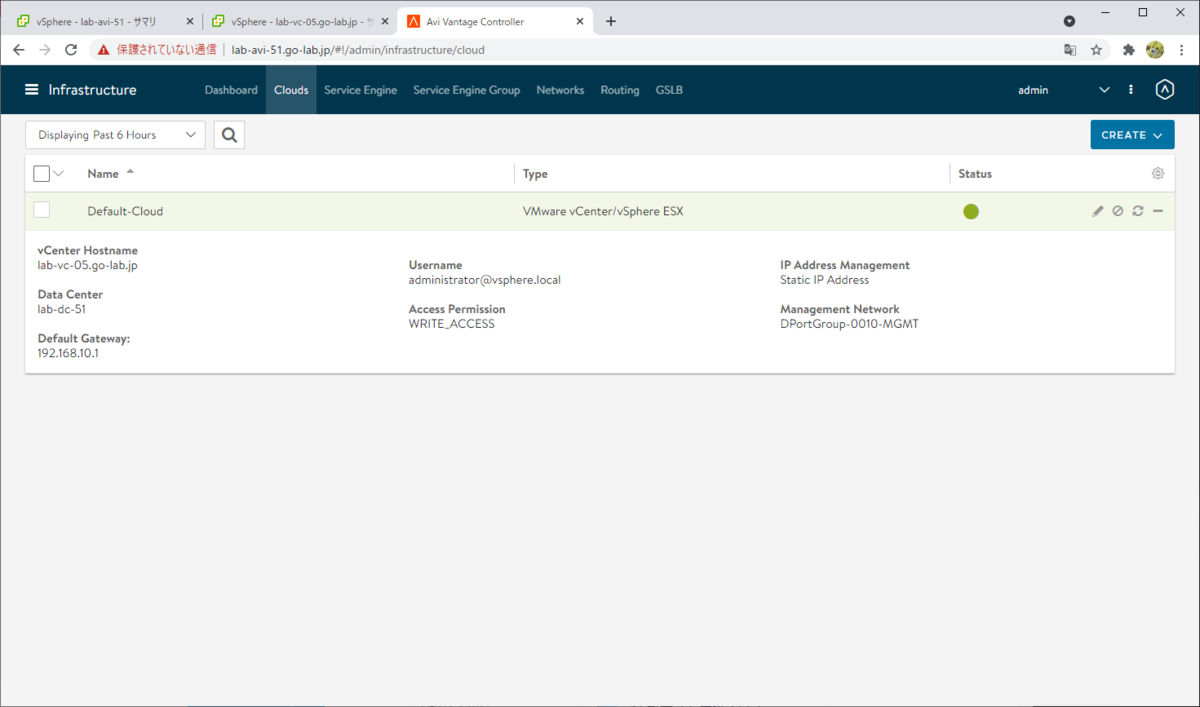This screenshot has height=707, width=1200.
Task: Click vCenter hostname lab-vc-05.go-lab.jp
Action: [x=87, y=266]
